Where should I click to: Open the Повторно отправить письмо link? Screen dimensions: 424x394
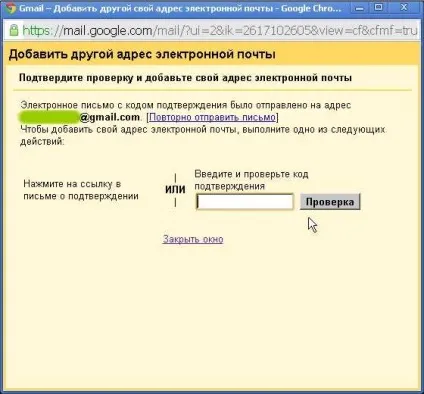pyautogui.click(x=212, y=117)
